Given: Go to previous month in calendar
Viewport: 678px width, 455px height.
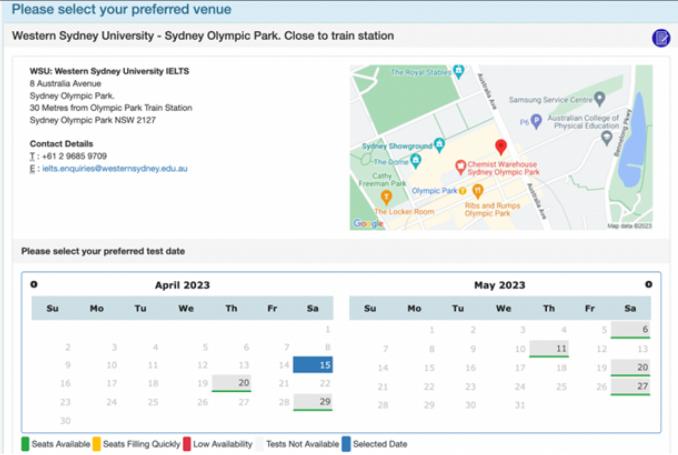Looking at the screenshot, I should click(34, 284).
